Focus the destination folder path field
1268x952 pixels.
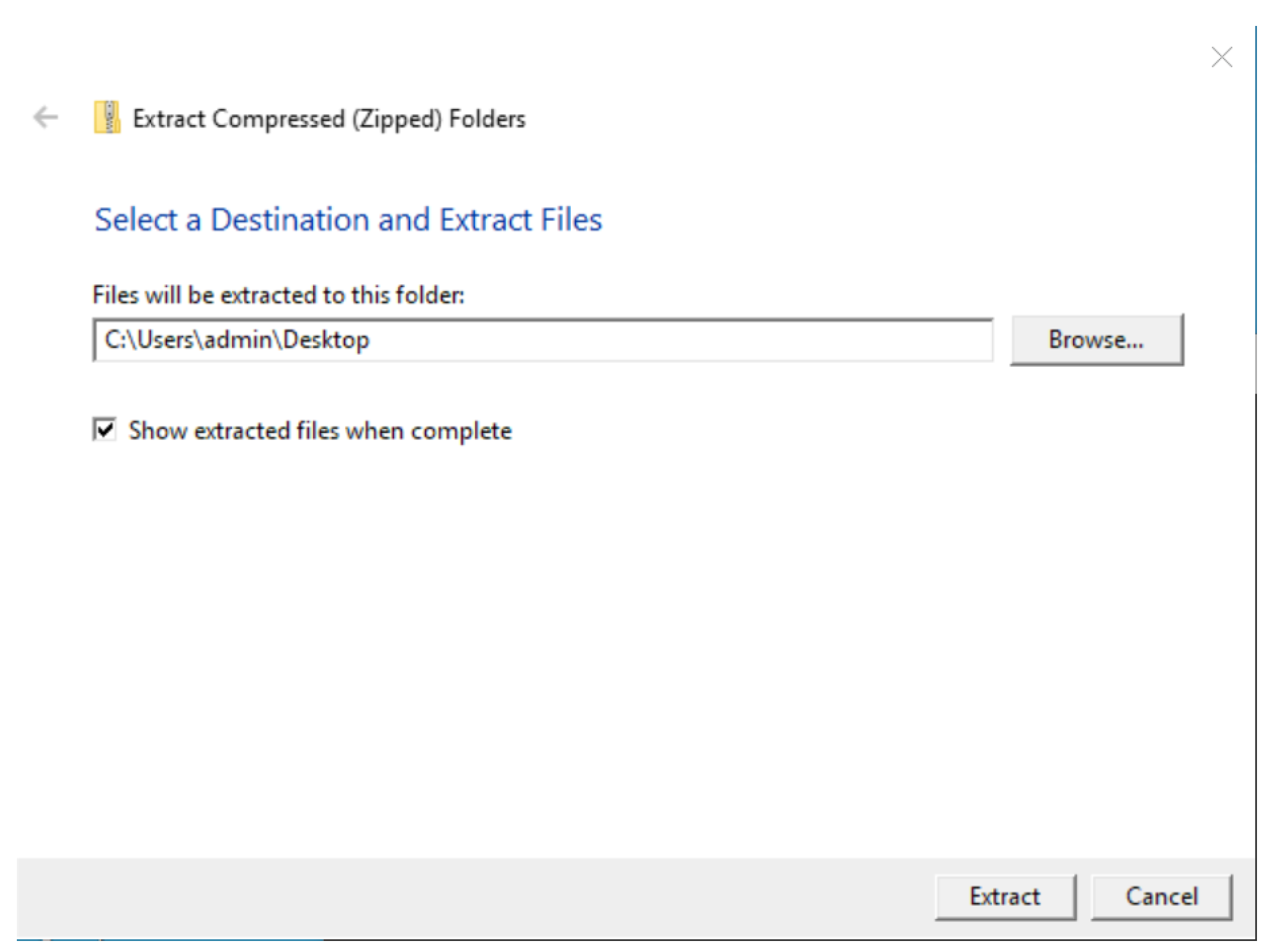tap(542, 340)
